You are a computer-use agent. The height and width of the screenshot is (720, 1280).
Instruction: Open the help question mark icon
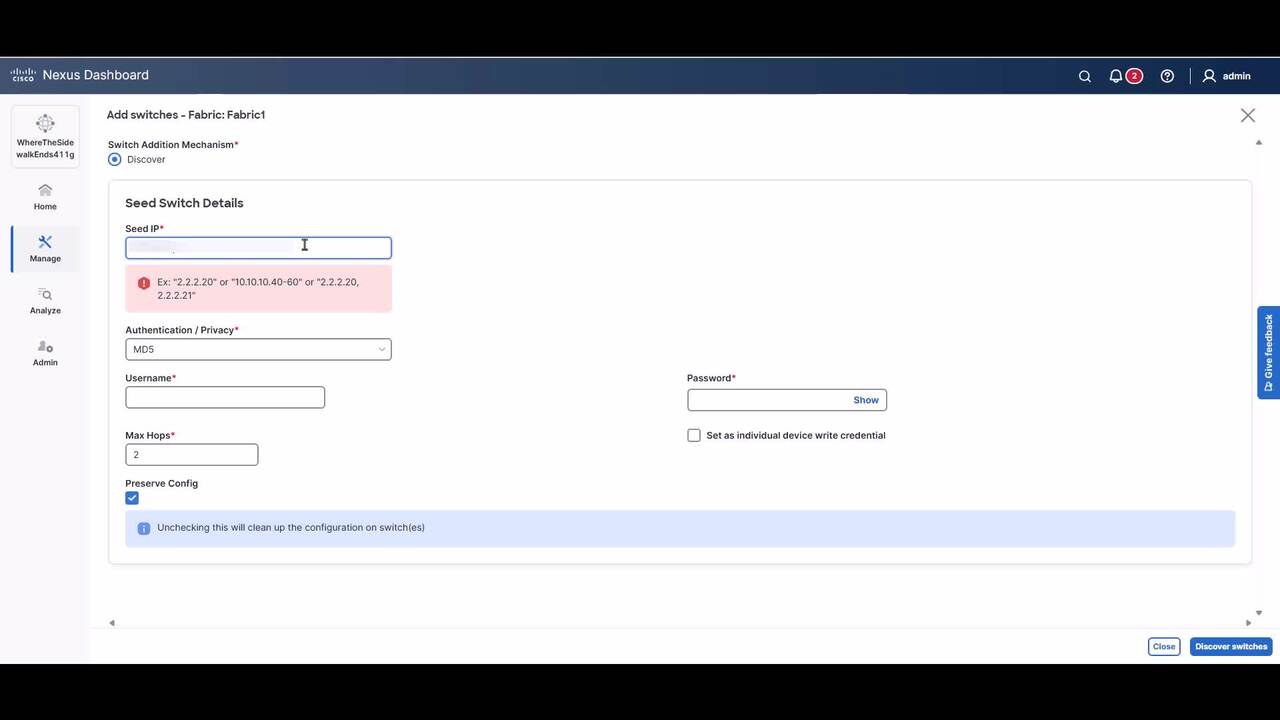click(x=1167, y=76)
